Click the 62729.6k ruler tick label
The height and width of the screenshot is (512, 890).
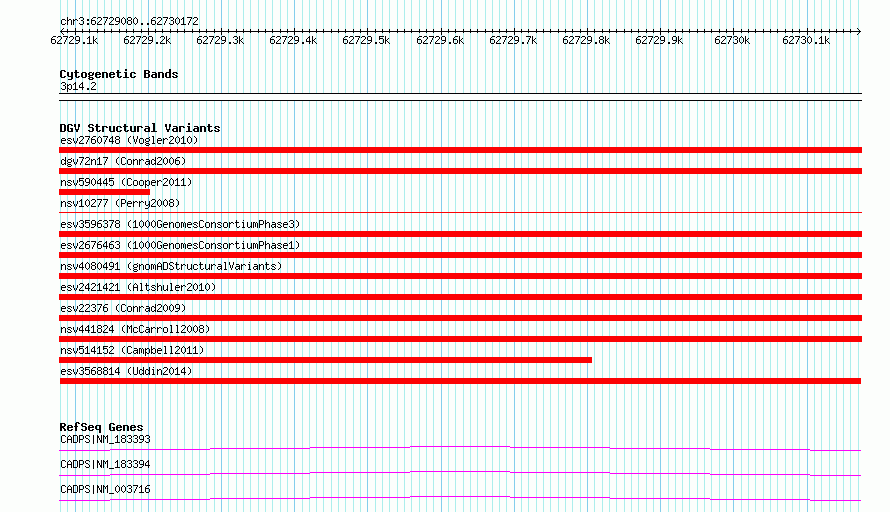point(440,40)
